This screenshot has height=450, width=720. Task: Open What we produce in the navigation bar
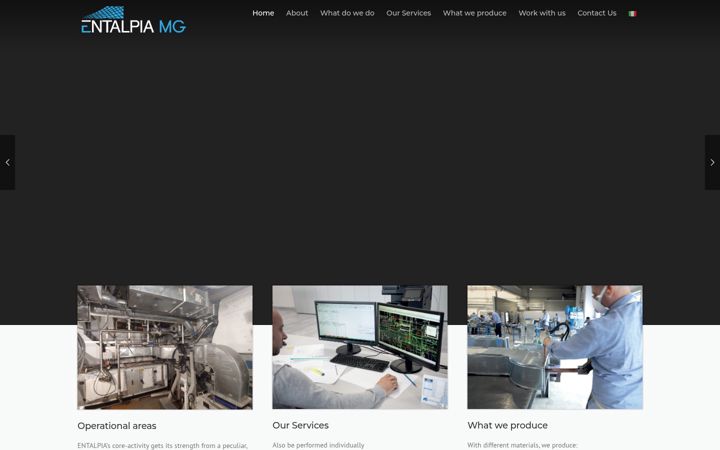tap(475, 13)
